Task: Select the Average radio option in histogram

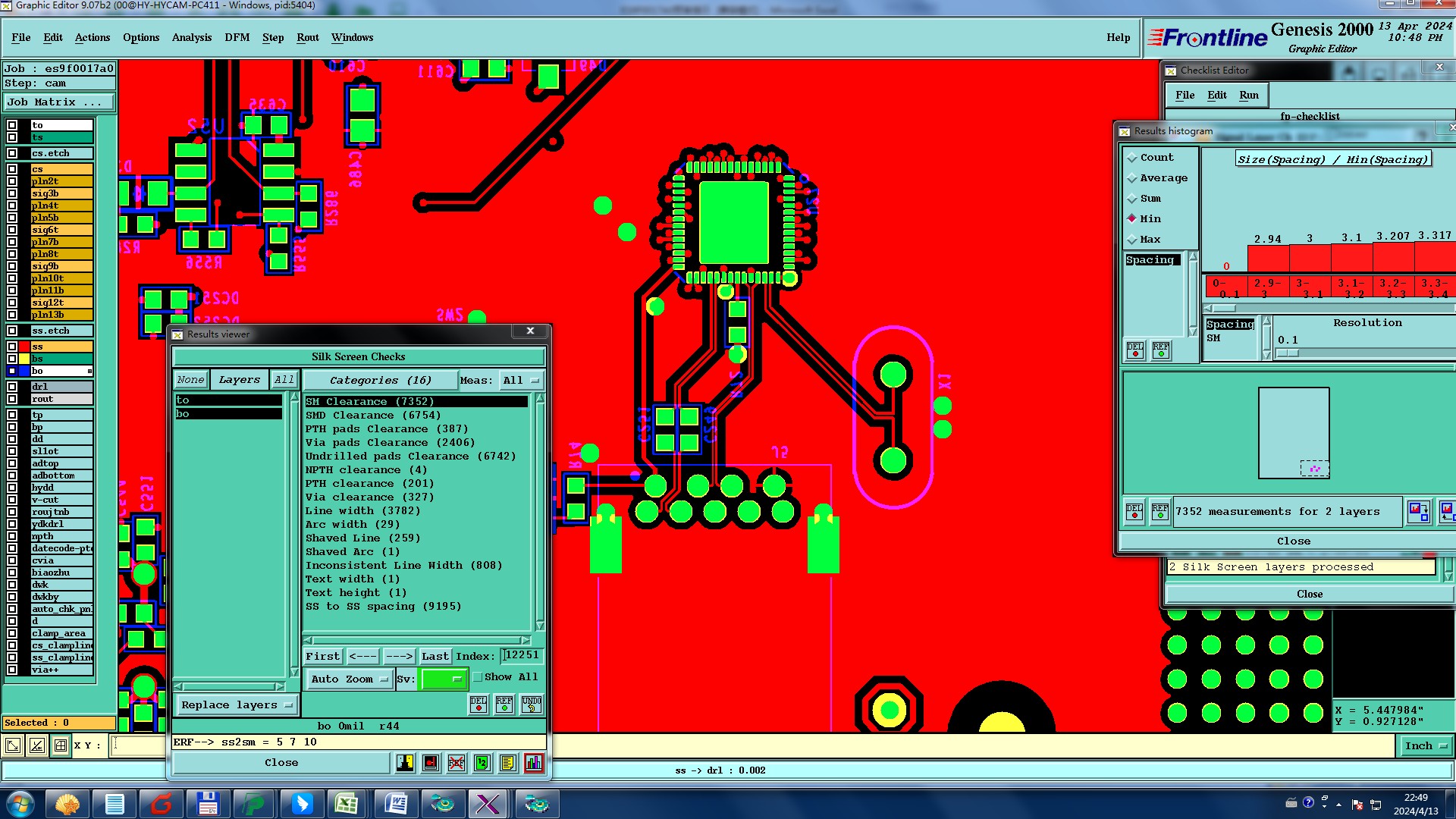Action: point(1132,178)
